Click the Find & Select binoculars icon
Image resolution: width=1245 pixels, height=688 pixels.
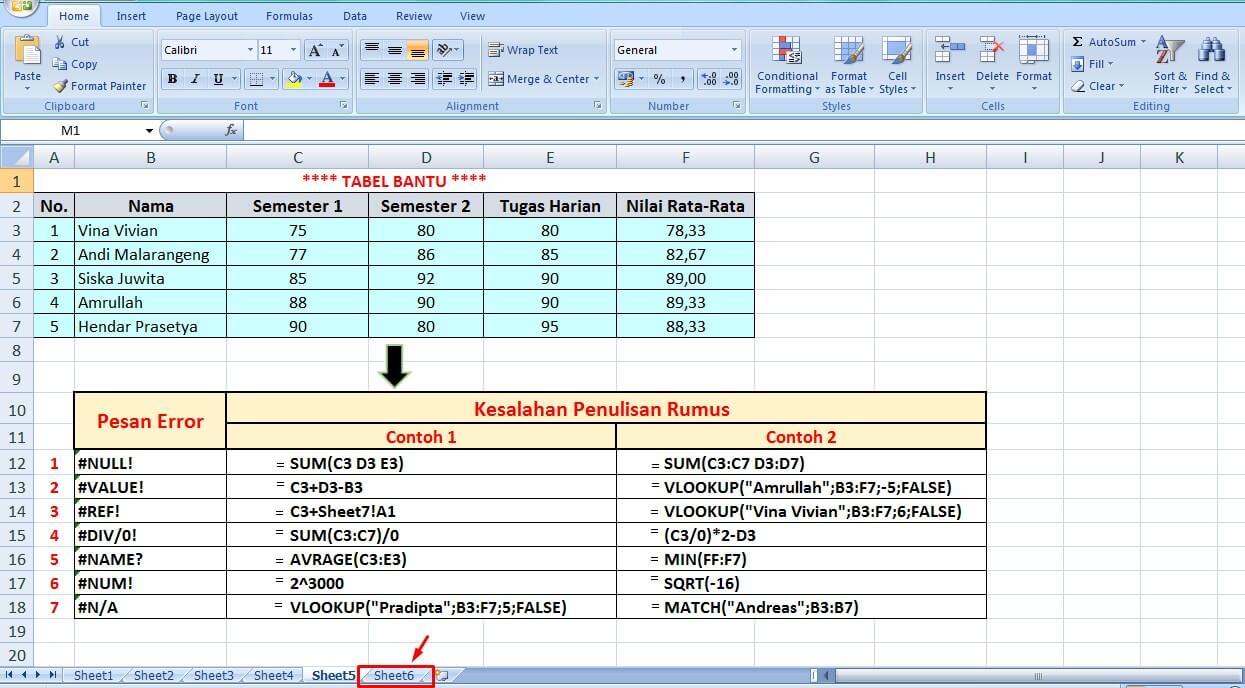(x=1211, y=52)
